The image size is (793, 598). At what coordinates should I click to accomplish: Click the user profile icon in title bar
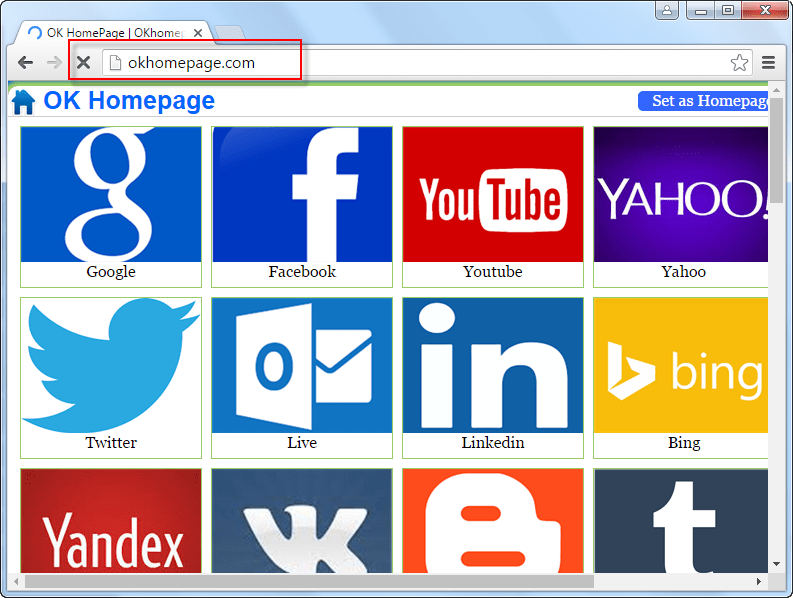(x=667, y=10)
